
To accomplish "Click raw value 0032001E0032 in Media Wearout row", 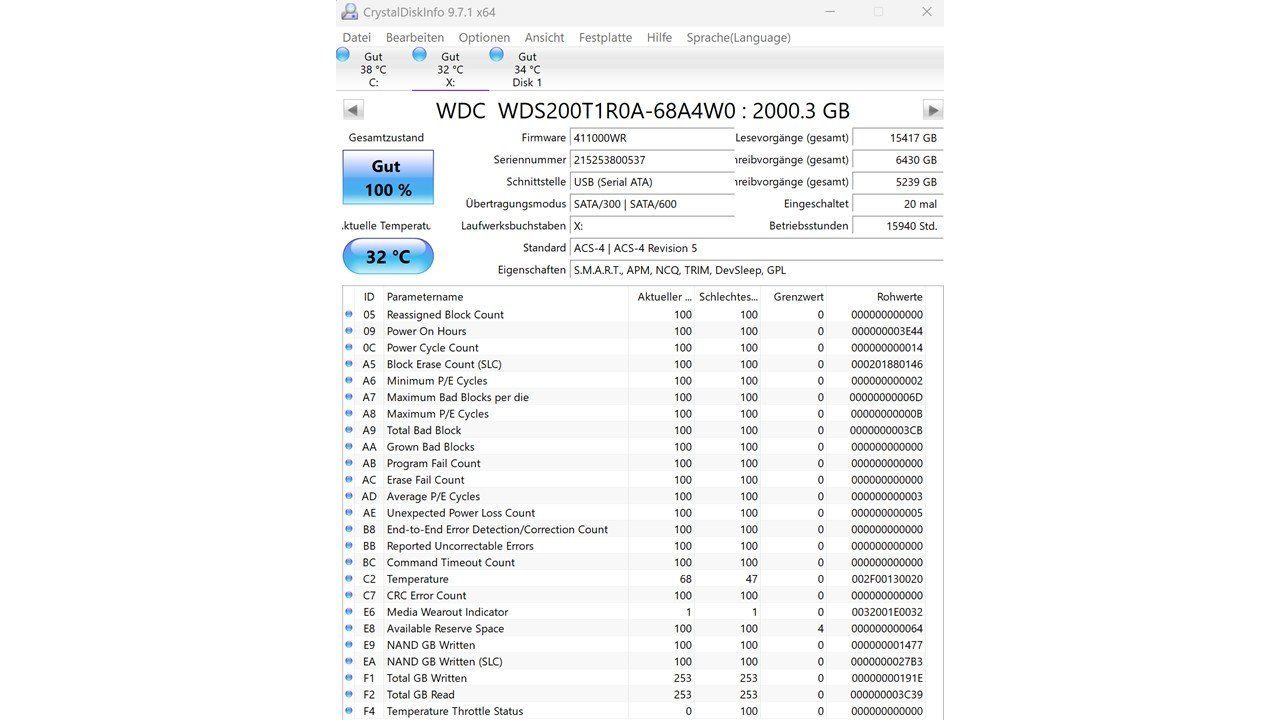I will tap(887, 612).
